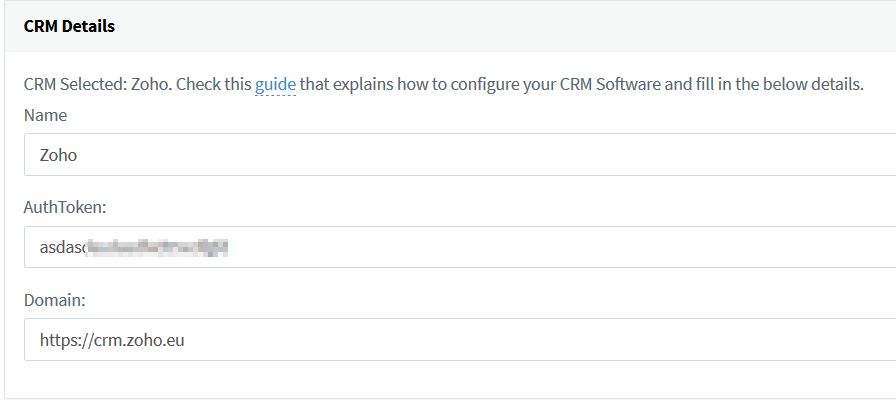Click the "zoho.eu" part of the domain

[x=157, y=340]
